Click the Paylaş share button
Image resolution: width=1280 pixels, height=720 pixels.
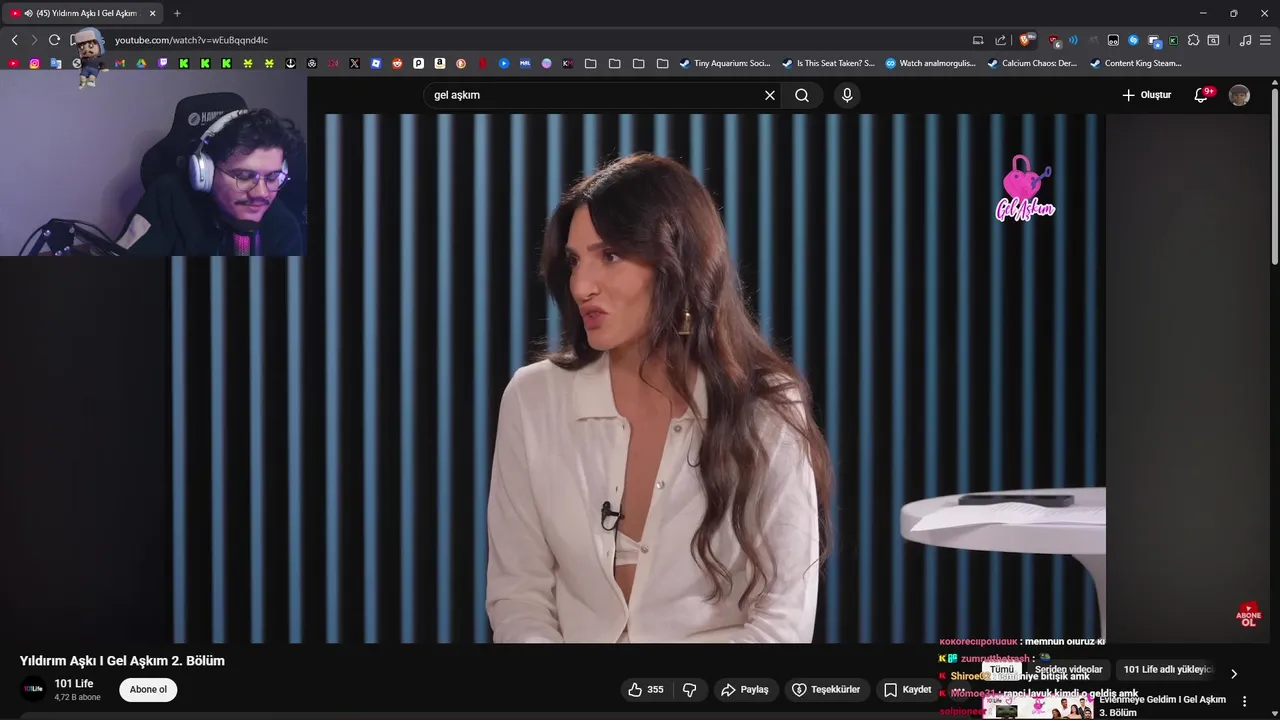coord(746,689)
